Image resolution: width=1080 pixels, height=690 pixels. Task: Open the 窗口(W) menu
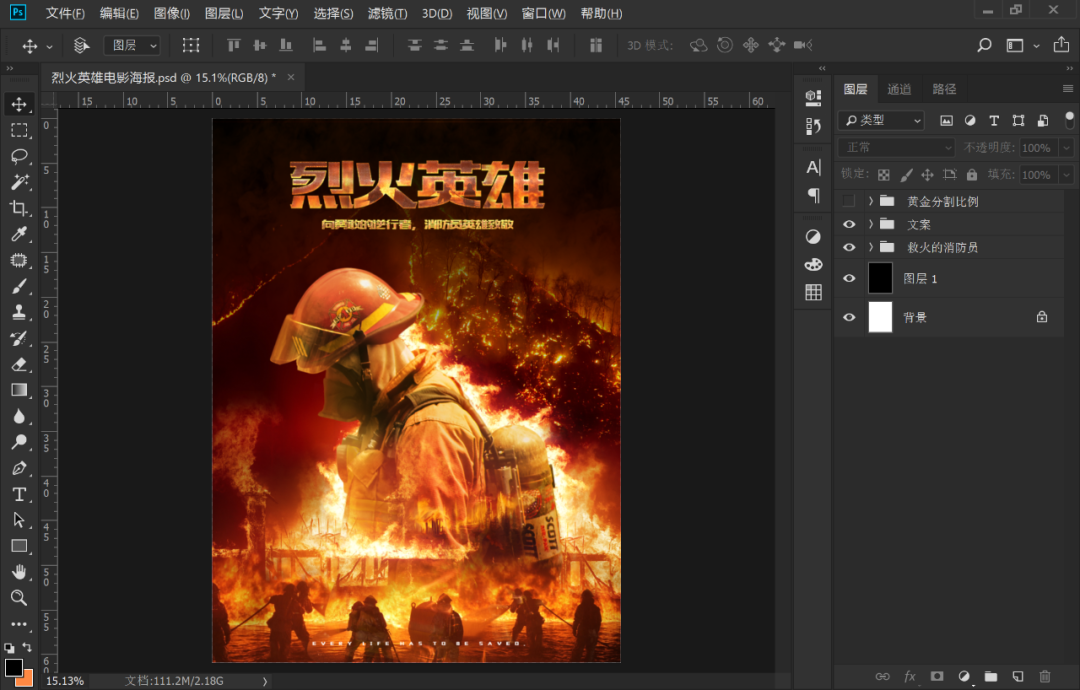pyautogui.click(x=543, y=13)
